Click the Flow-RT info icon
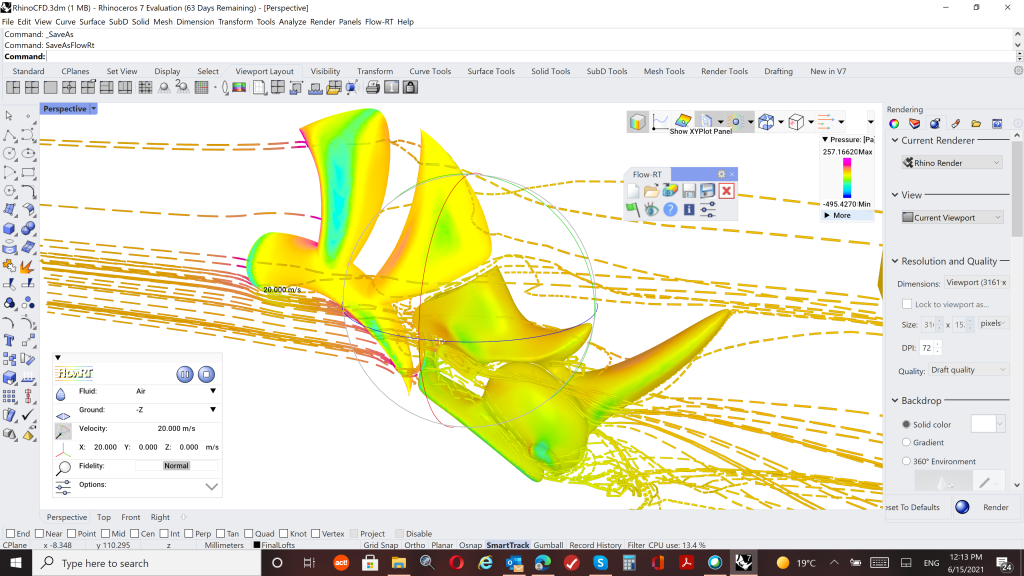This screenshot has width=1024, height=576. (690, 209)
